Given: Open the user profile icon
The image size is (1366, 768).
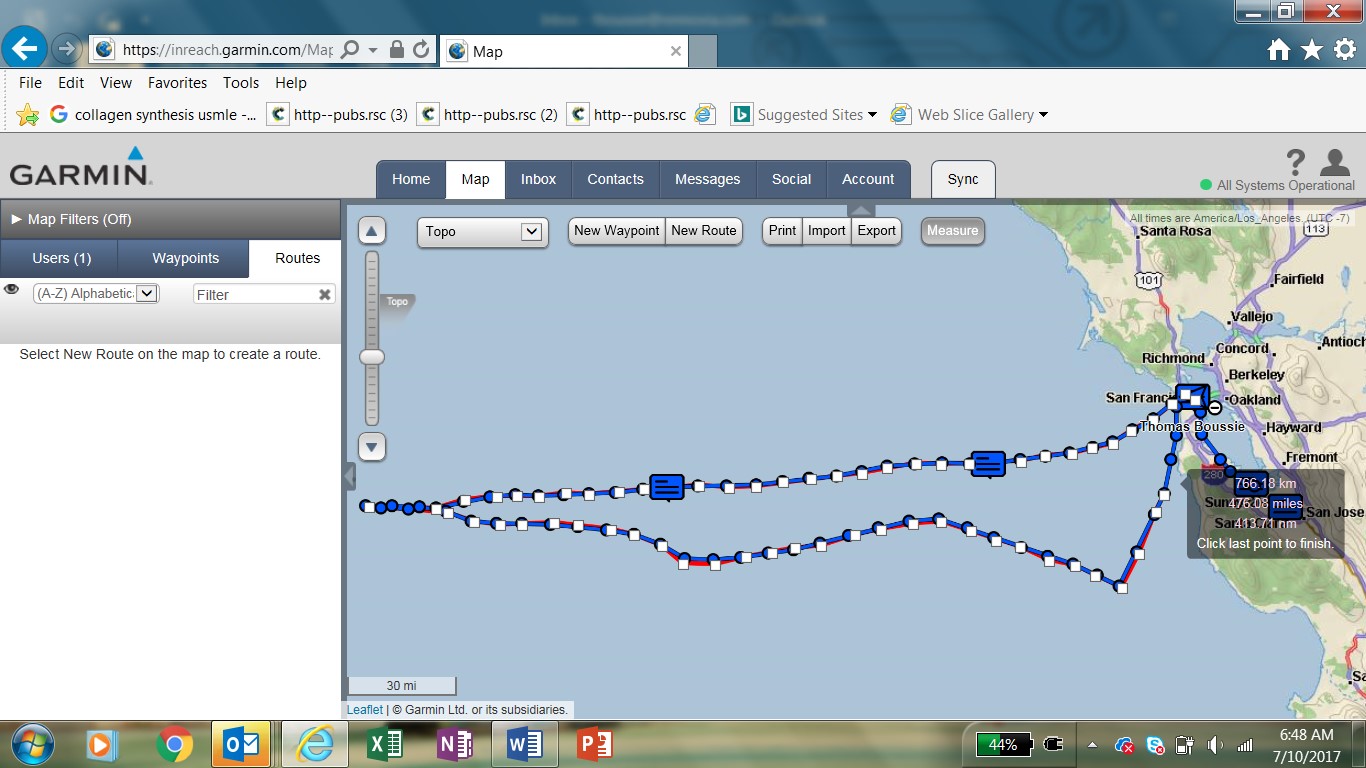Looking at the screenshot, I should tap(1335, 162).
